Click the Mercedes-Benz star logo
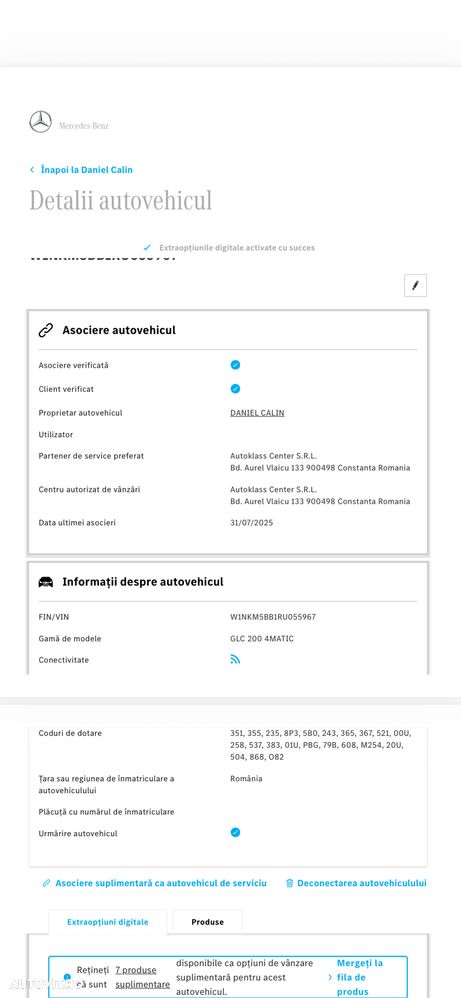Viewport: 461px width, 998px height. 41,122
